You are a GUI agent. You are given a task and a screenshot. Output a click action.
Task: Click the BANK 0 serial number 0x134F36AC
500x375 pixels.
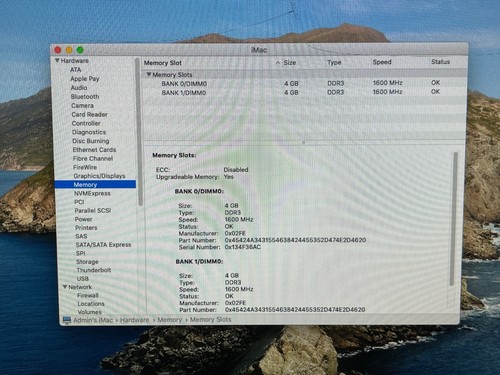tap(243, 247)
